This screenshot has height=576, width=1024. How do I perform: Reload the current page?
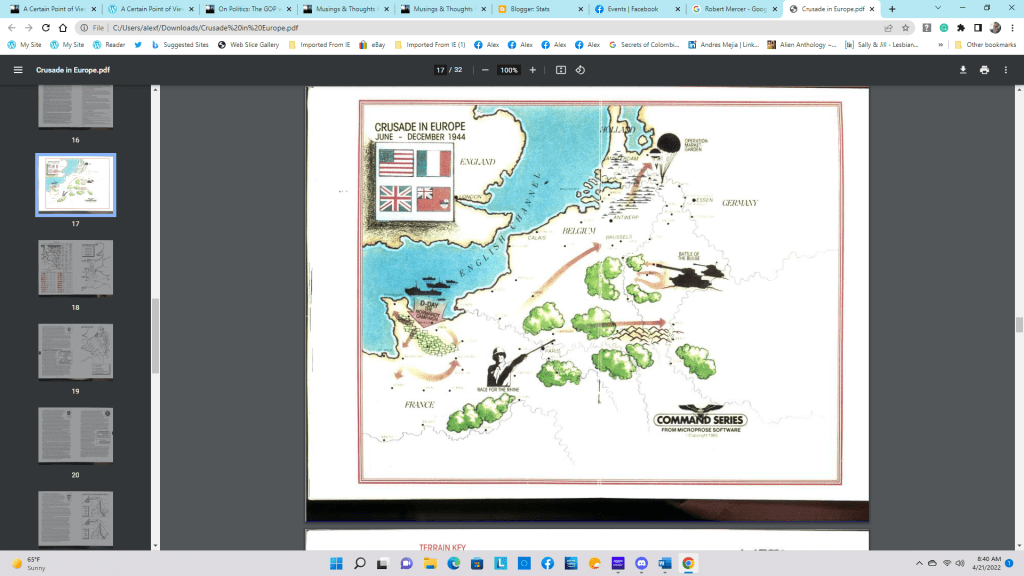[63, 28]
